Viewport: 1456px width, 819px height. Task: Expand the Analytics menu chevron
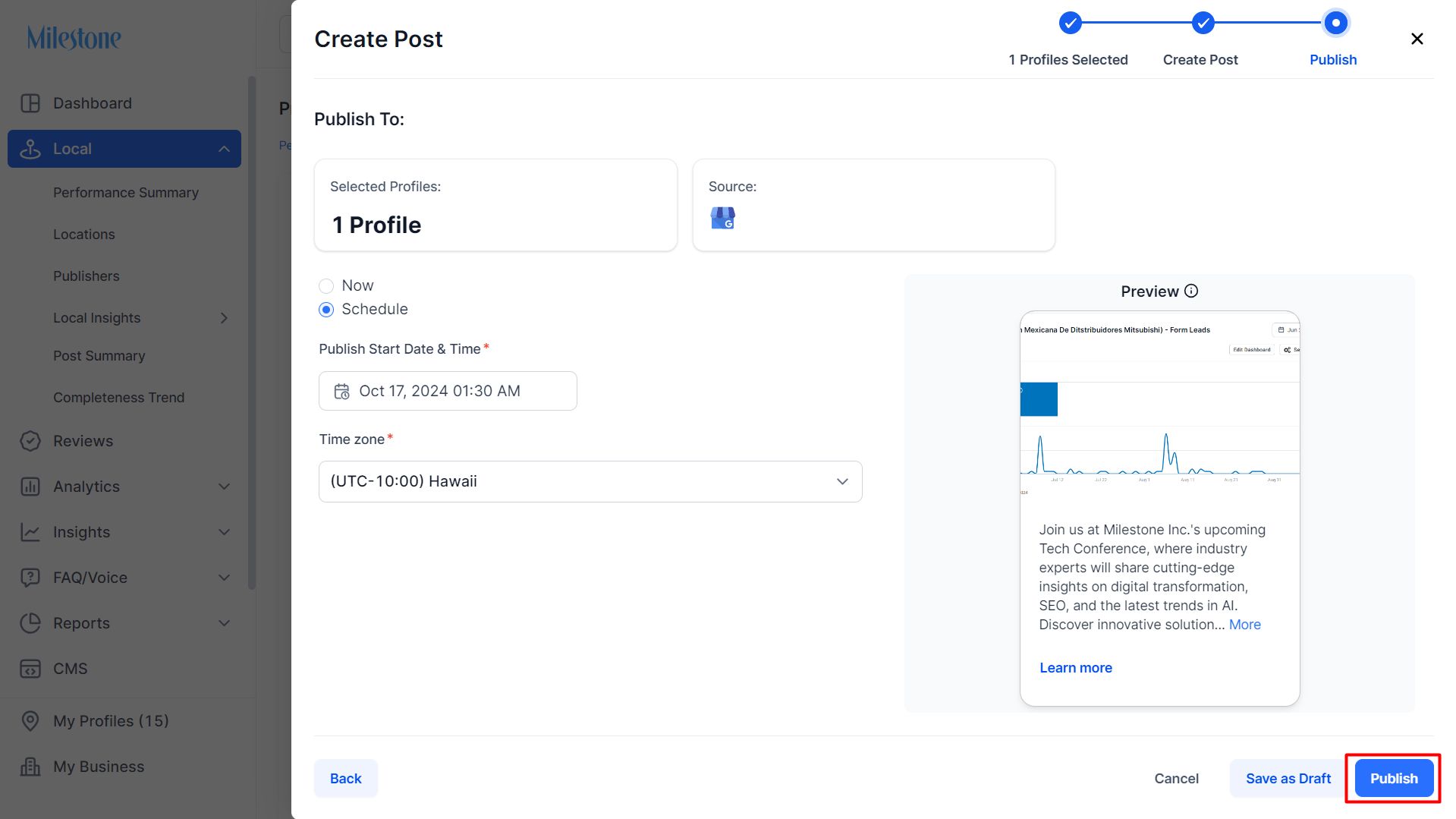pyautogui.click(x=224, y=487)
